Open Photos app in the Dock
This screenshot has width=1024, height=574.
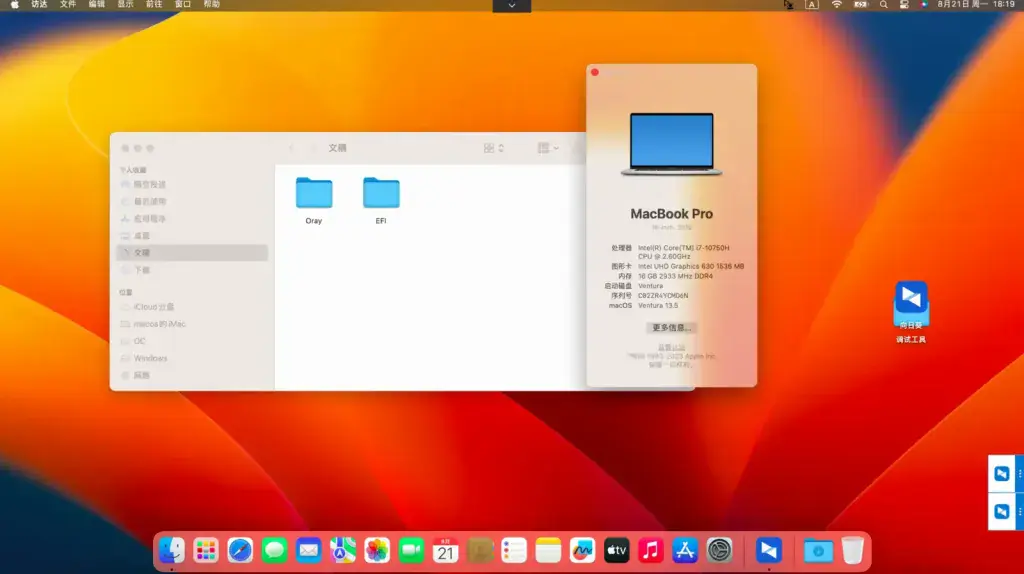(x=377, y=550)
